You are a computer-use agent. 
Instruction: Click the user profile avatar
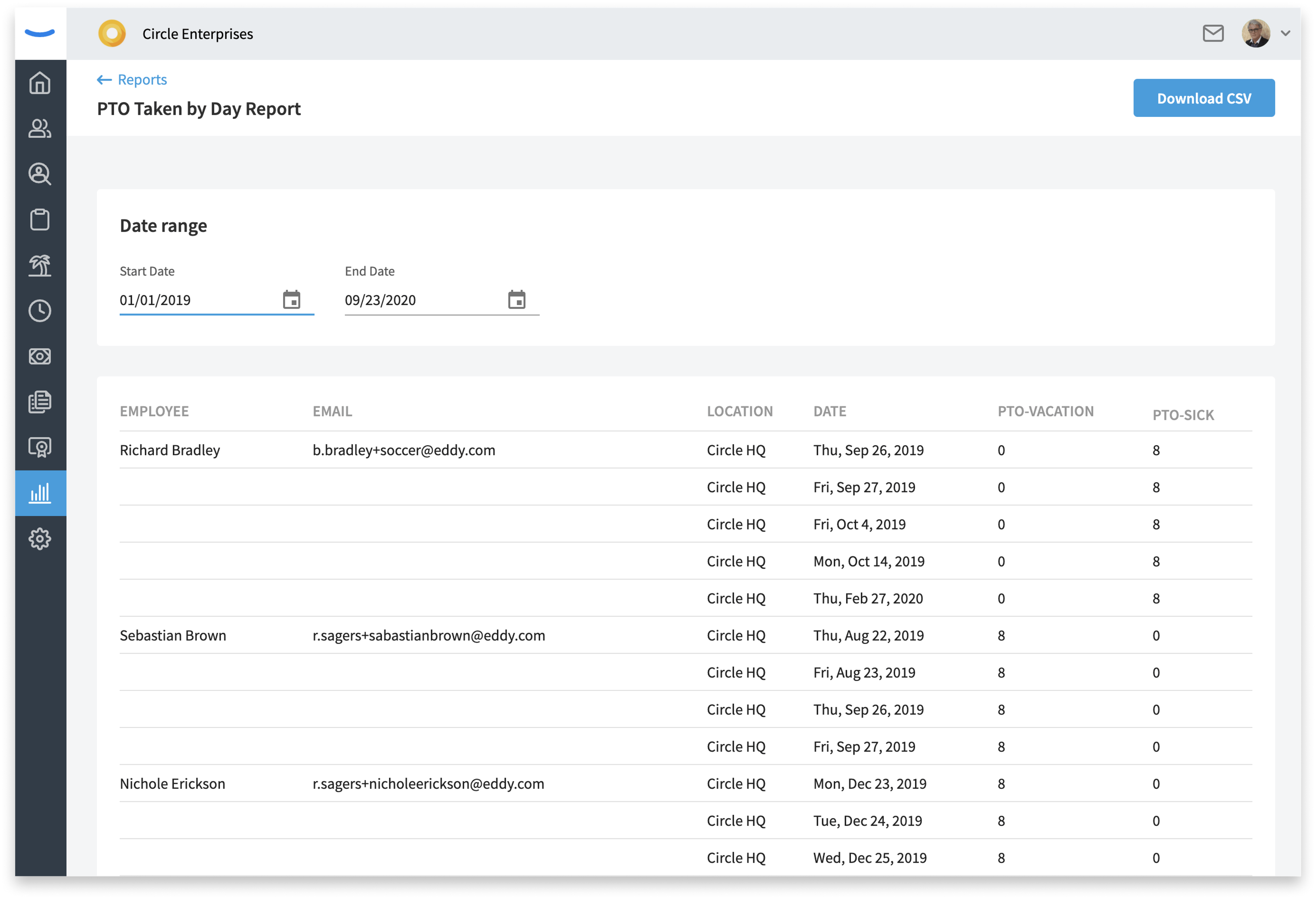coord(1255,34)
